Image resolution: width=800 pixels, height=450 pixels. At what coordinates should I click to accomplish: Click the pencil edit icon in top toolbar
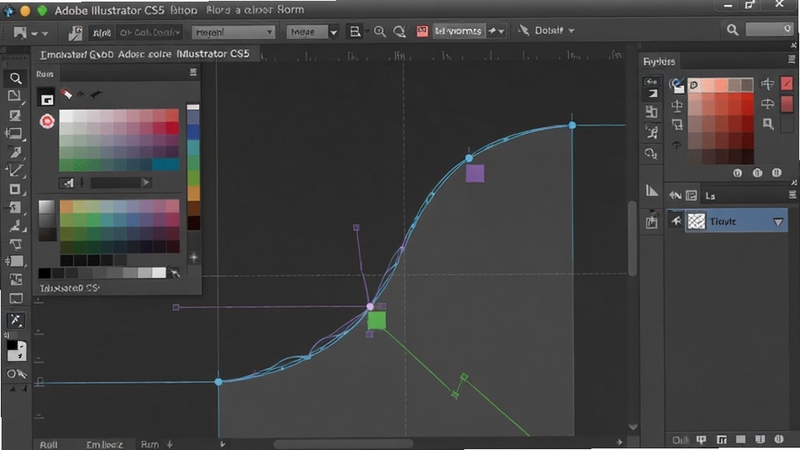[x=75, y=33]
